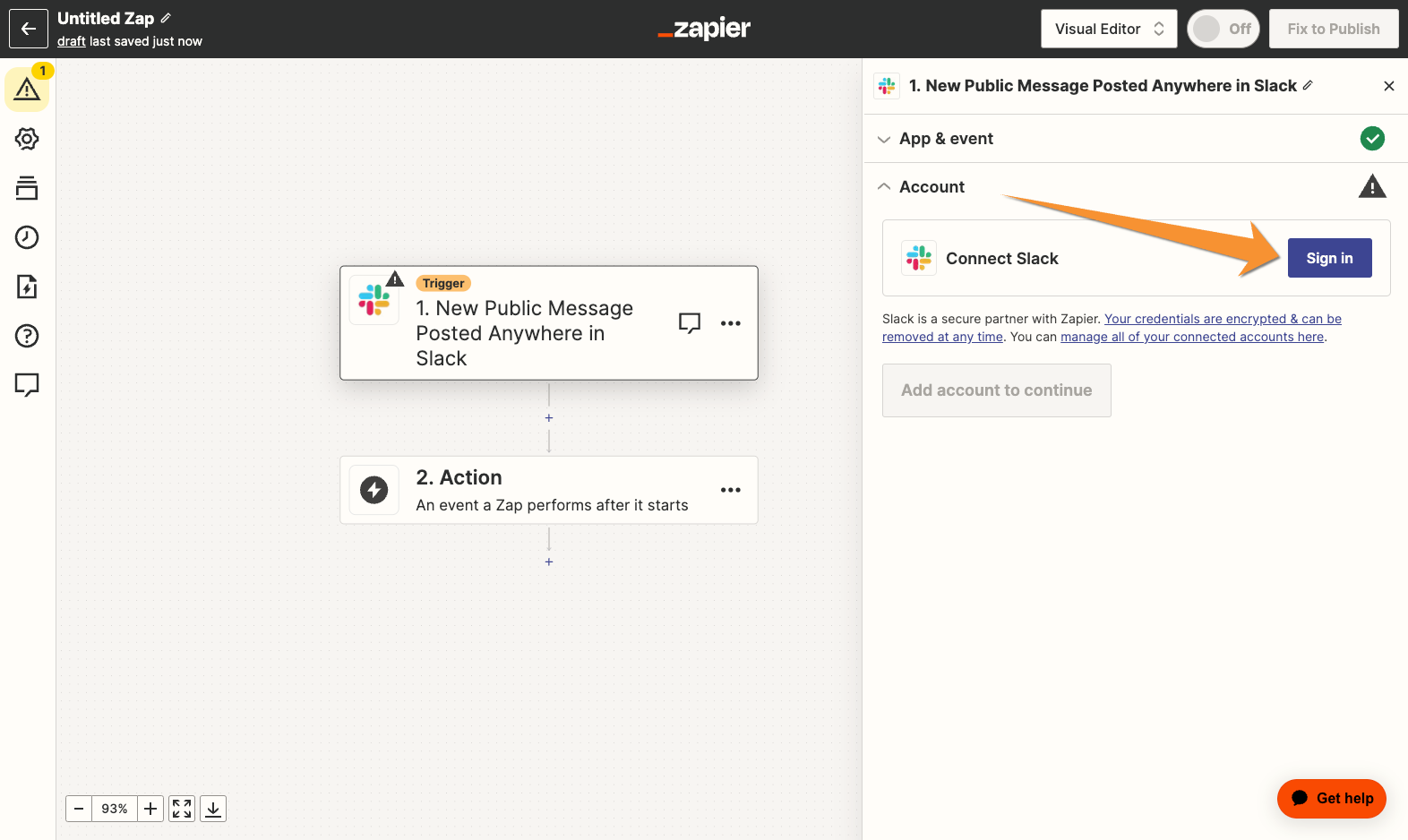This screenshot has height=840, width=1408.
Task: Zoom in the canvas
Action: pos(150,809)
